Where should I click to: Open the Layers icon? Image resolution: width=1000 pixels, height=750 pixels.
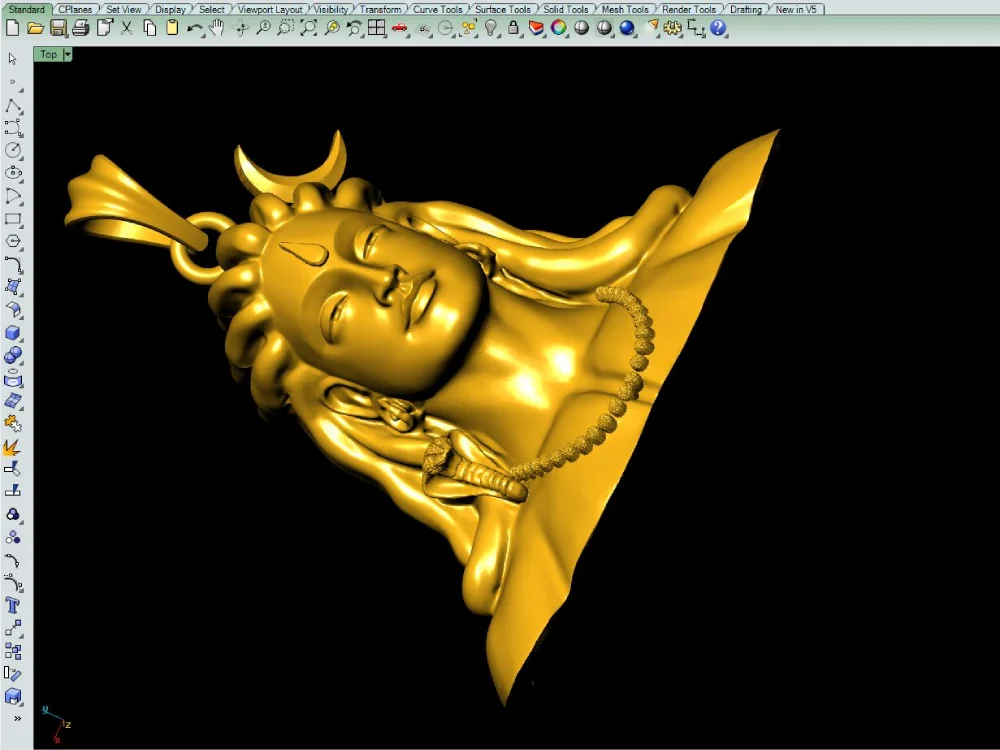tap(536, 28)
